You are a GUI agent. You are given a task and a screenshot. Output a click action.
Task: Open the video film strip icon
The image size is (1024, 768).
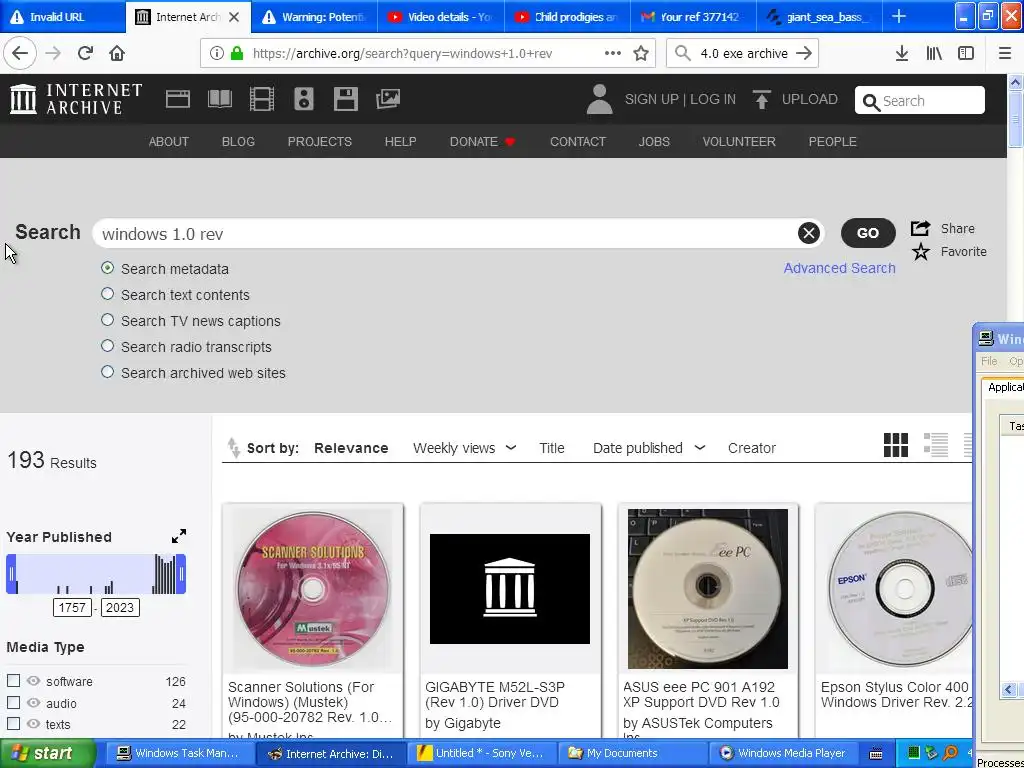(x=262, y=99)
